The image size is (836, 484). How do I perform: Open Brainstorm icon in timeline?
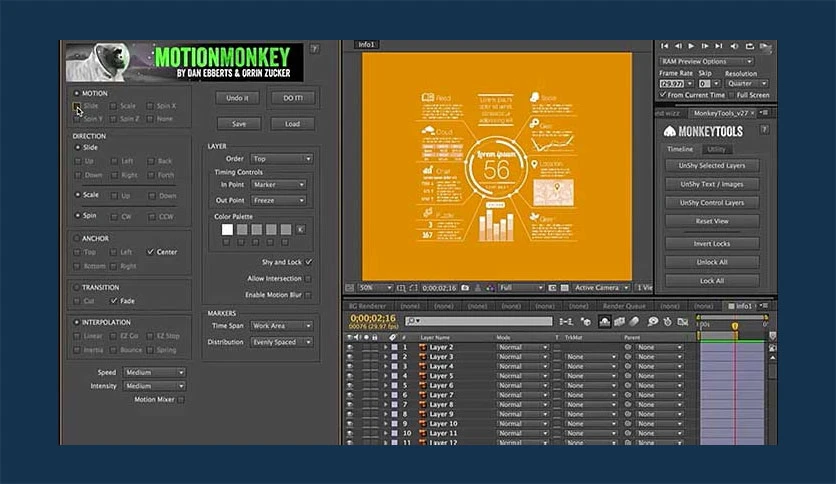[653, 321]
